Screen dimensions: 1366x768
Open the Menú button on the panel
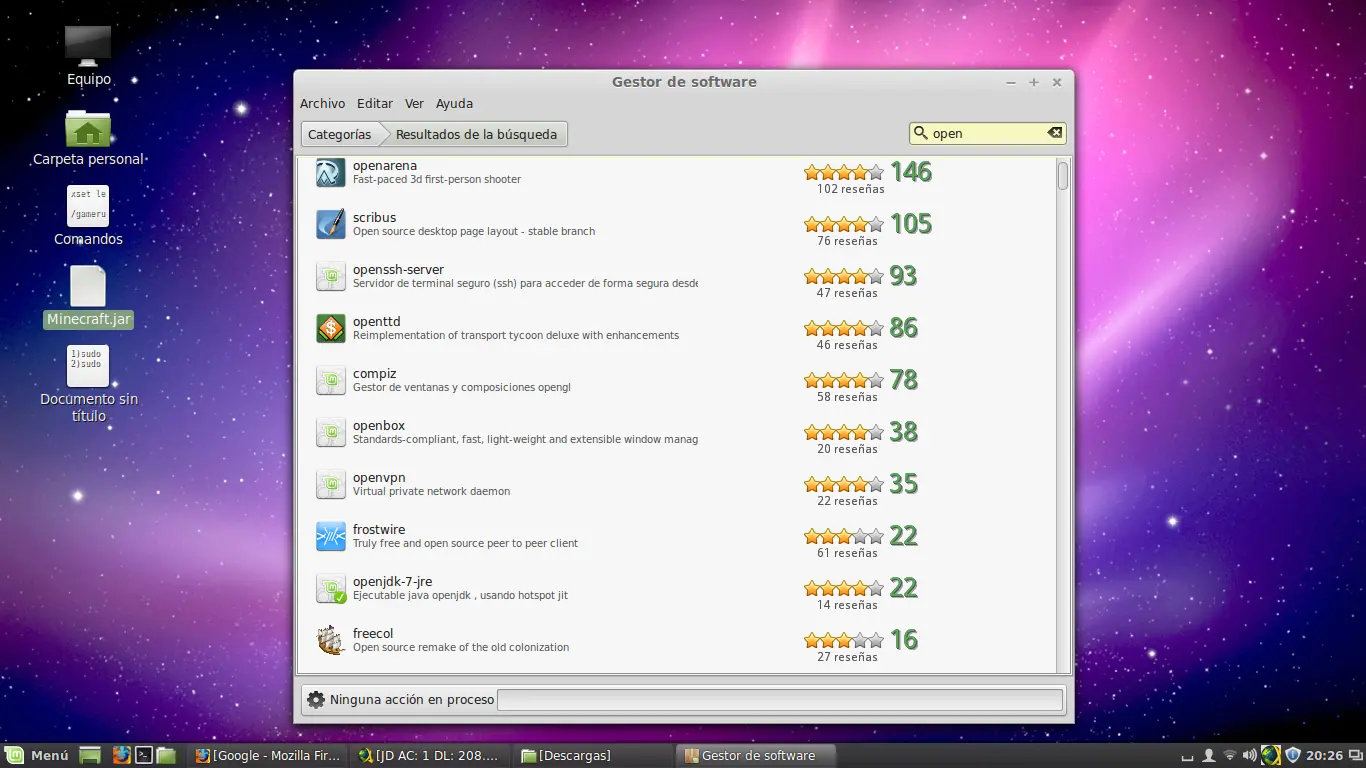pyautogui.click(x=38, y=755)
